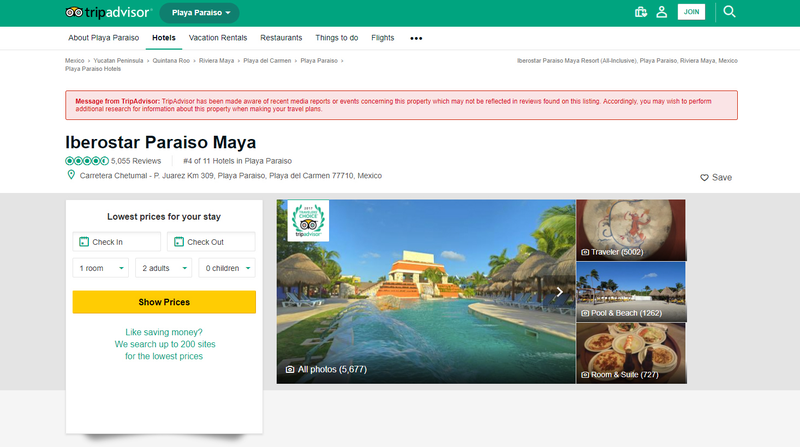
Task: Open the Playa Paraiso location dropdown
Action: coord(199,13)
